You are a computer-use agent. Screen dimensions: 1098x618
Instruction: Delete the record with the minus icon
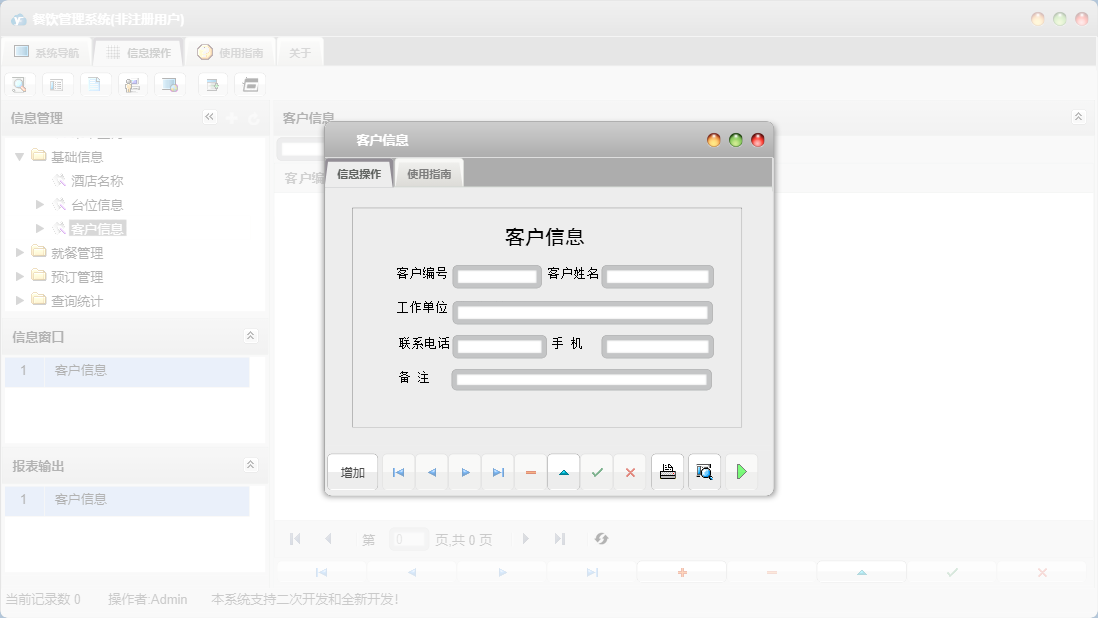pyautogui.click(x=530, y=471)
